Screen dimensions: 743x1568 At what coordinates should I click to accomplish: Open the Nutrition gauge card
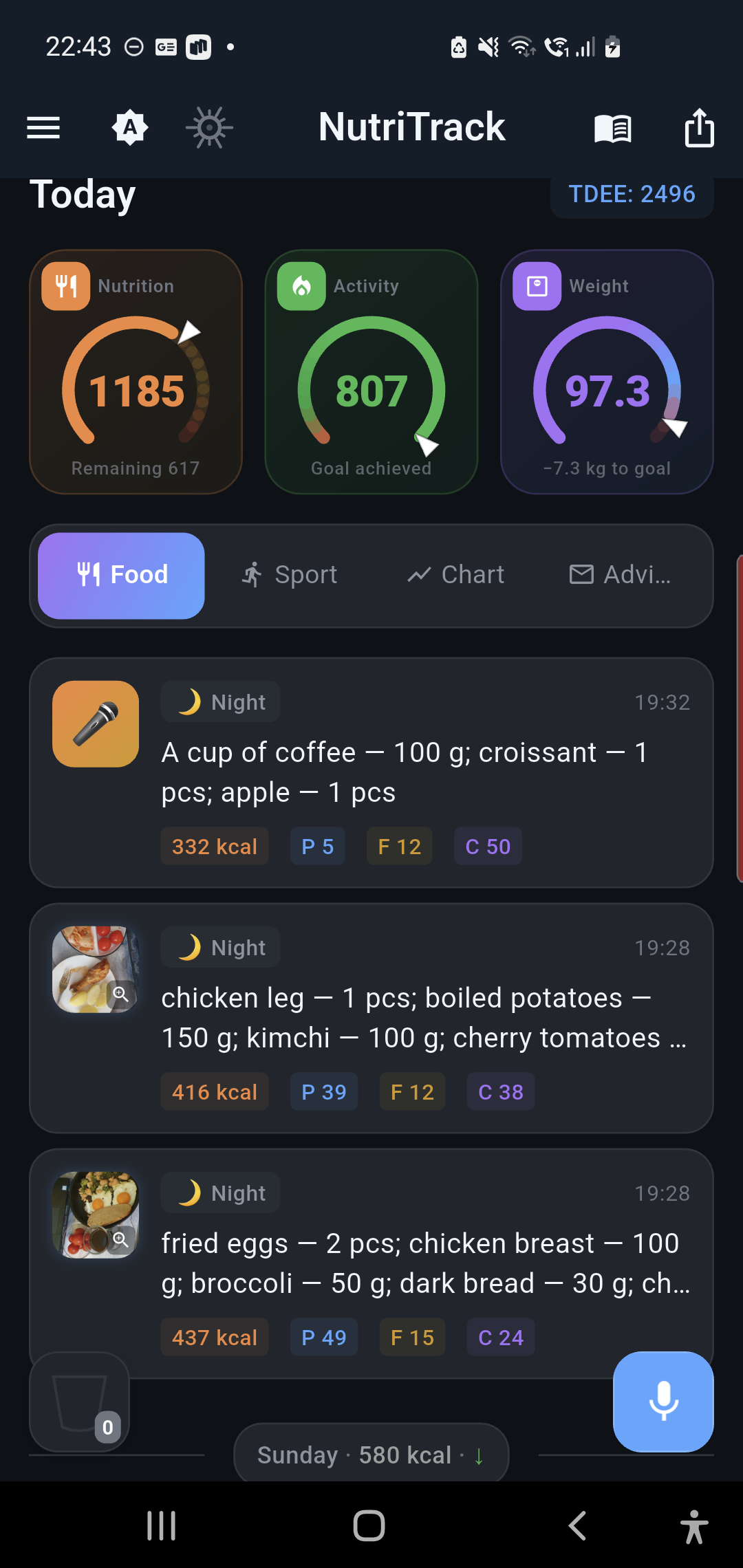click(x=136, y=371)
